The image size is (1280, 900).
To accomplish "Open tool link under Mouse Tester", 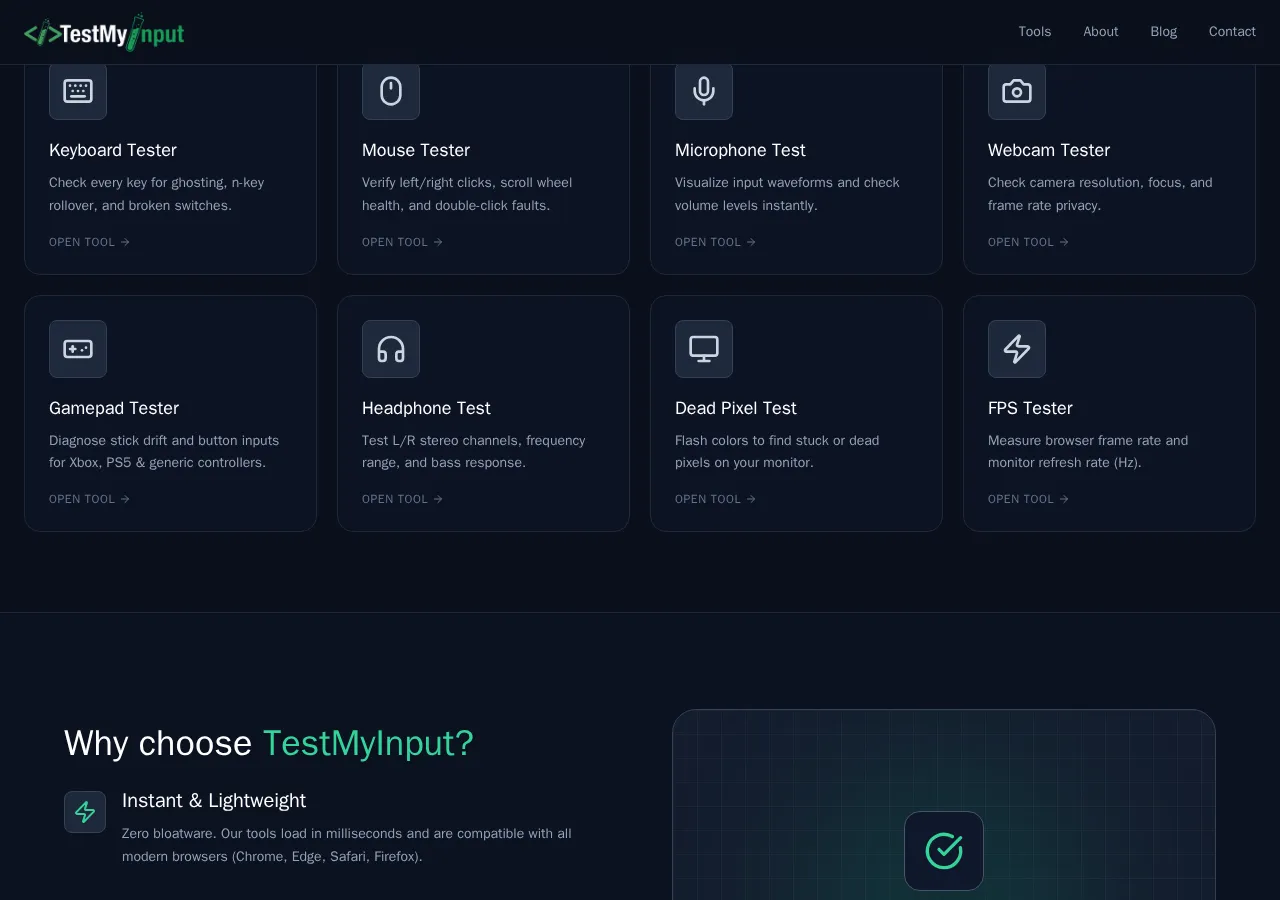I will (x=403, y=242).
